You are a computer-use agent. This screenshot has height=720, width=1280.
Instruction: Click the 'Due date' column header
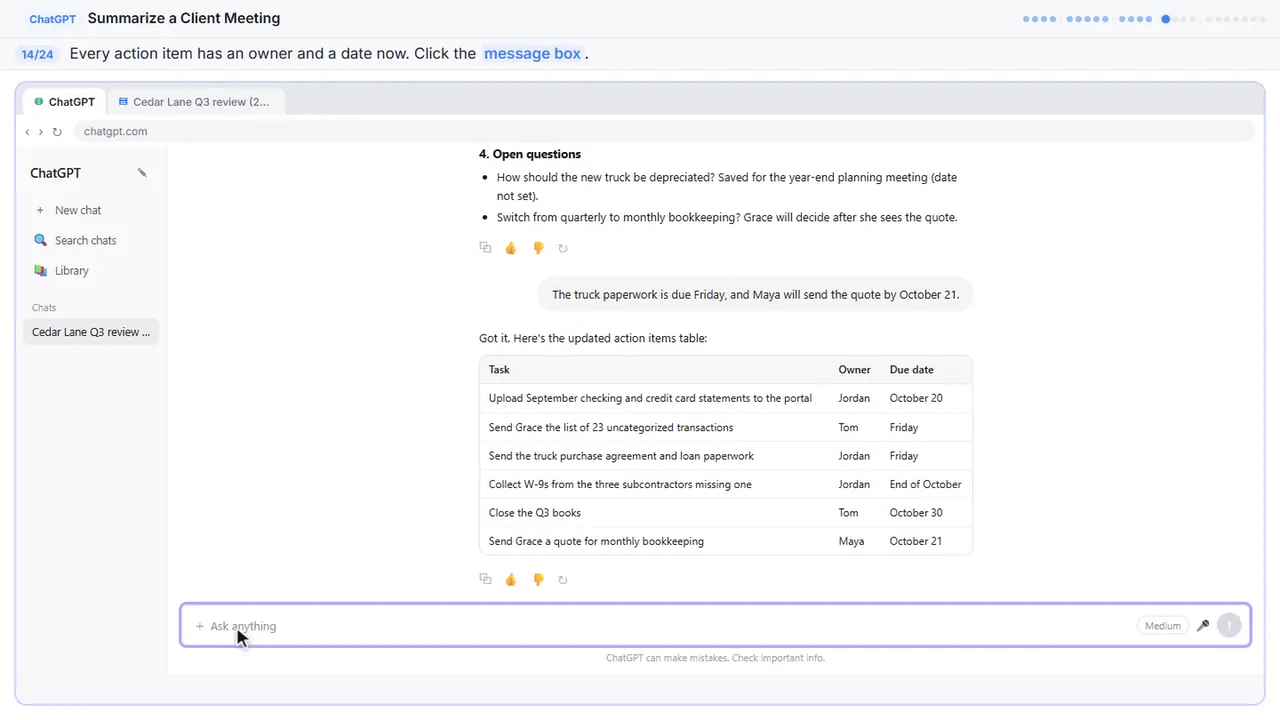(912, 370)
